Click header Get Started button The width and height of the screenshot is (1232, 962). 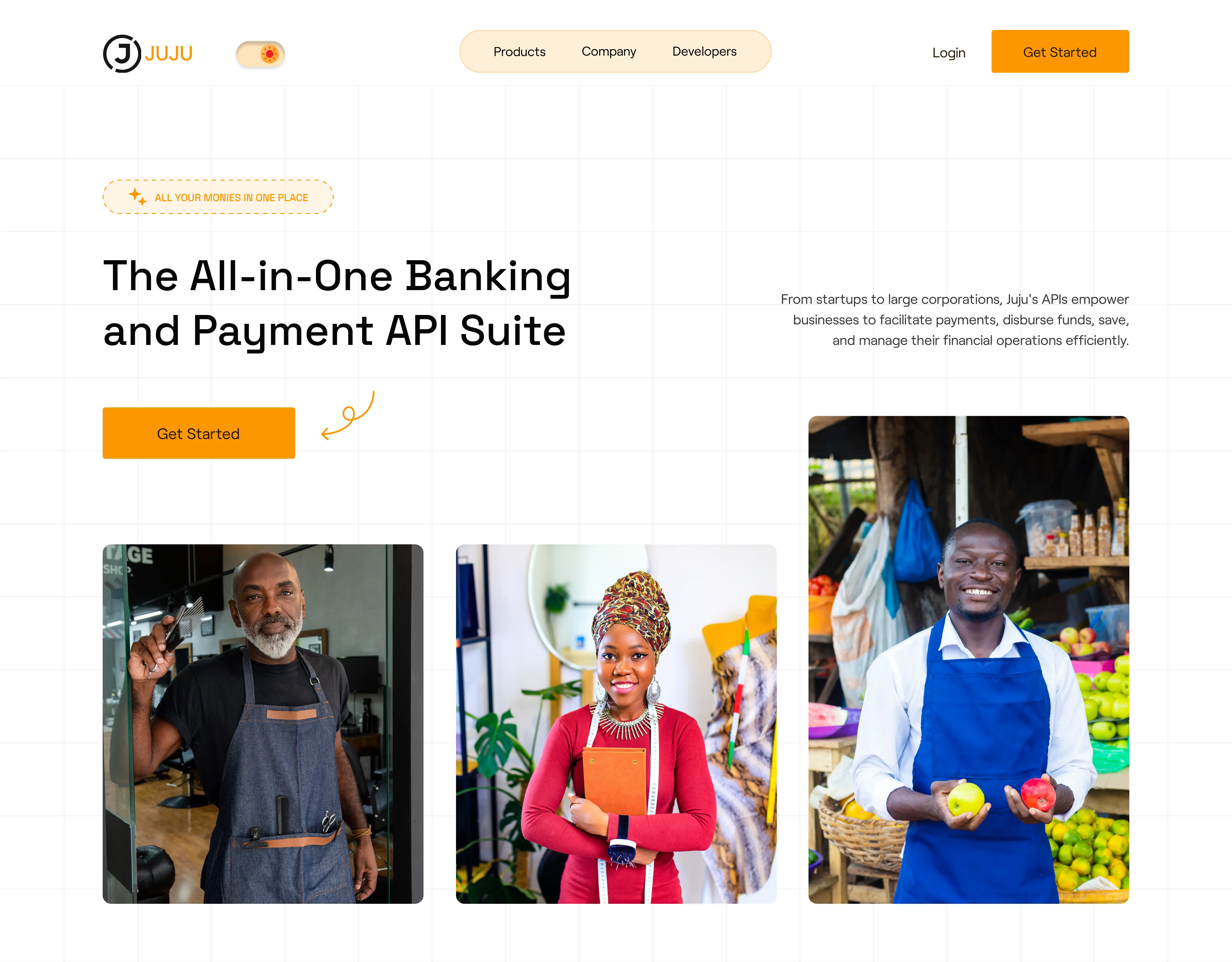[1060, 51]
